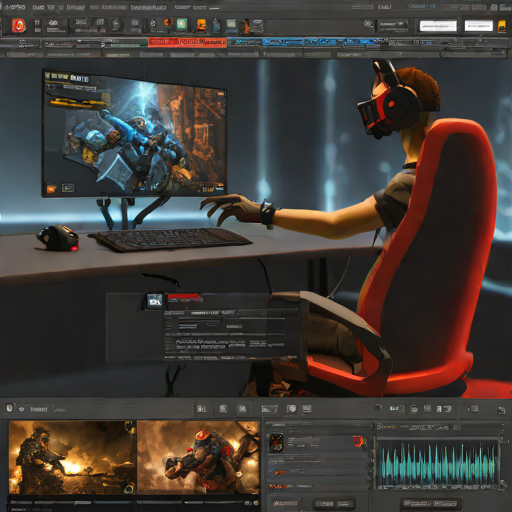
Task: Click the wider white box in top toolbar
Action: click(x=438, y=26)
